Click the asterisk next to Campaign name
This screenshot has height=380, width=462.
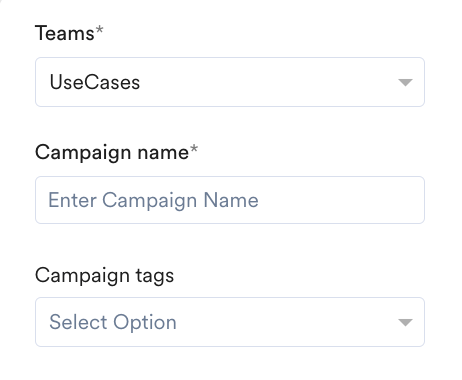(194, 149)
